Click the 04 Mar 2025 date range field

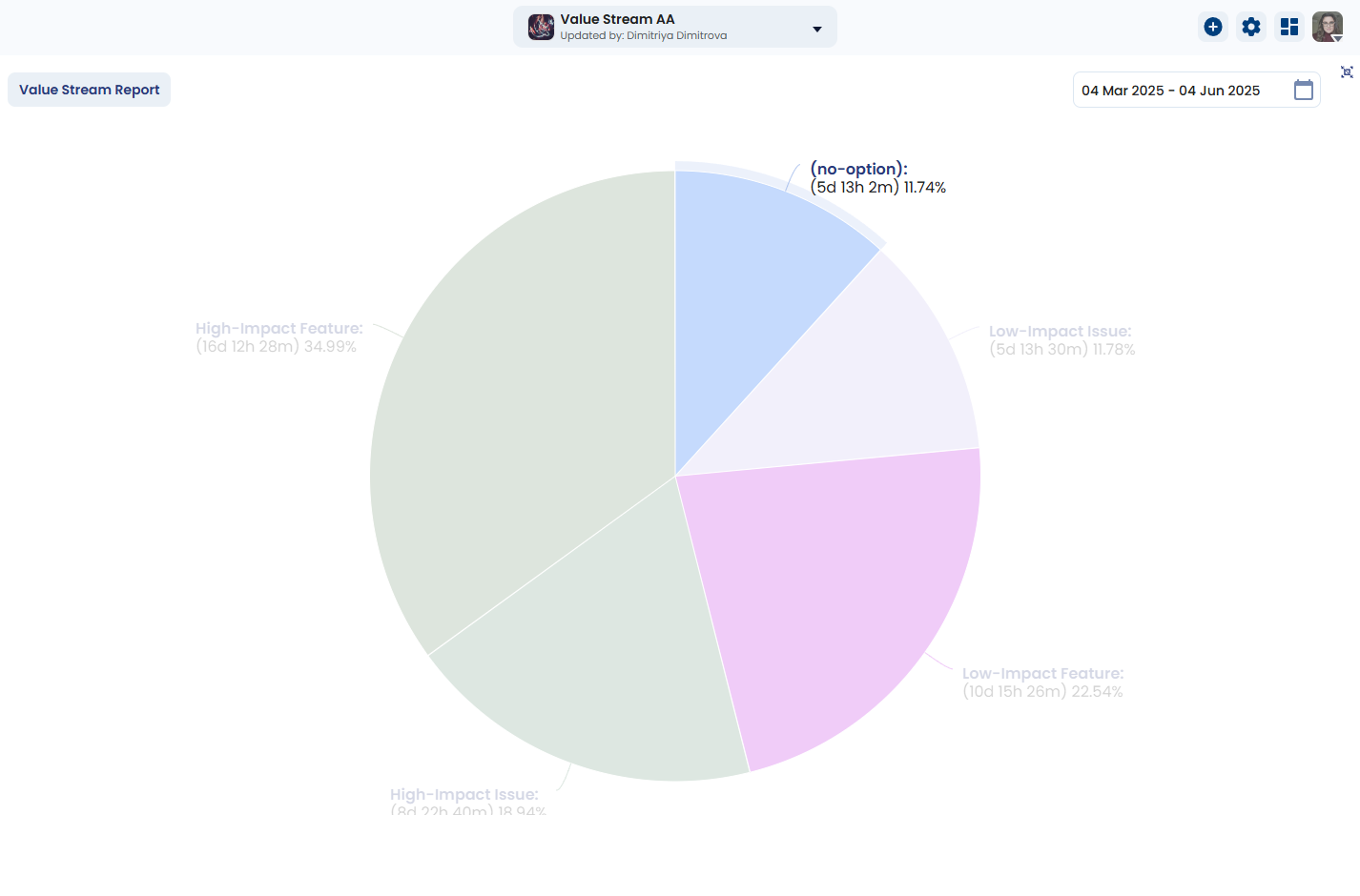point(1170,91)
